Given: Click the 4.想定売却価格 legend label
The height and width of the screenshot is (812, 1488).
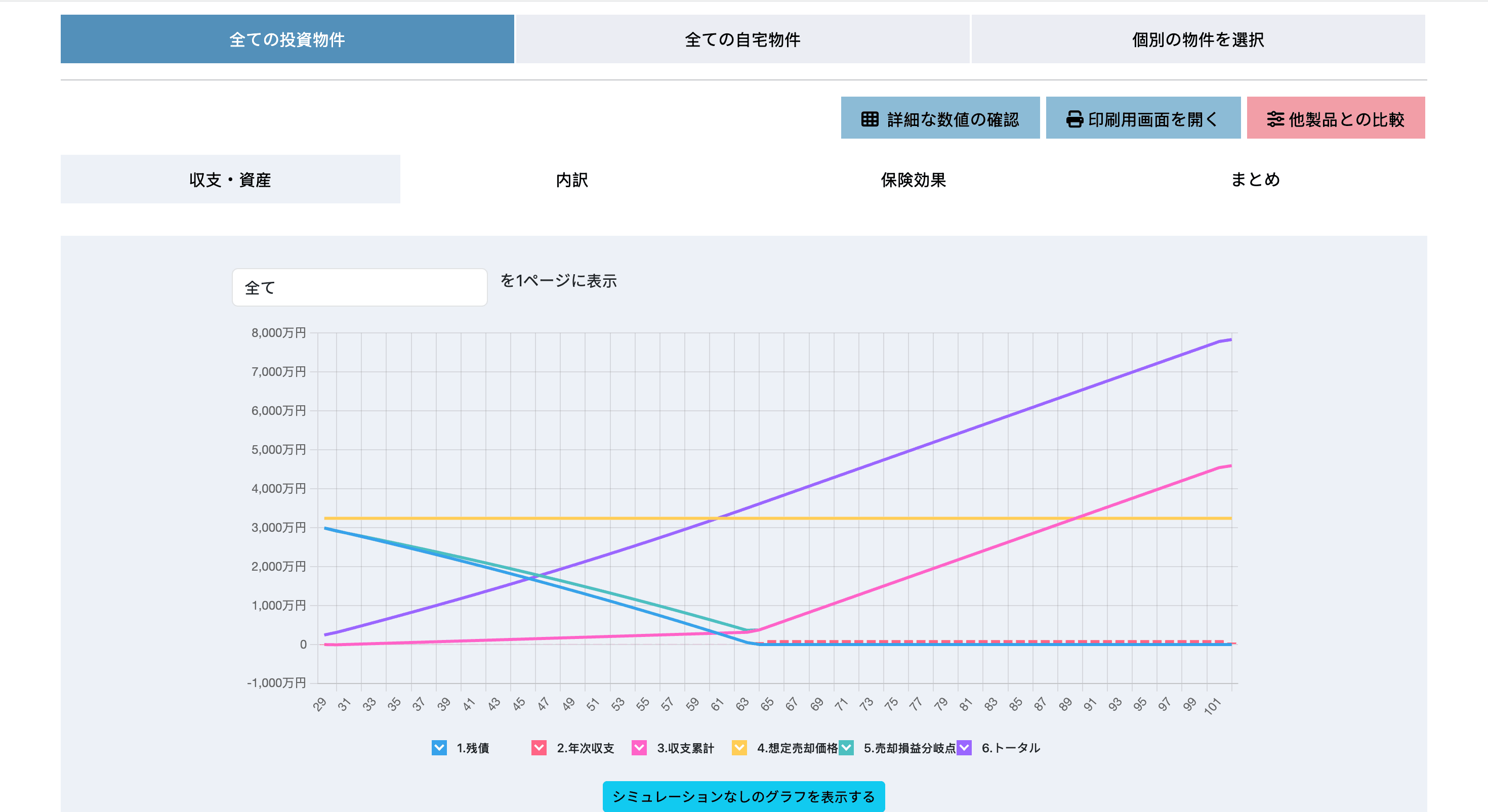Looking at the screenshot, I should click(x=797, y=748).
